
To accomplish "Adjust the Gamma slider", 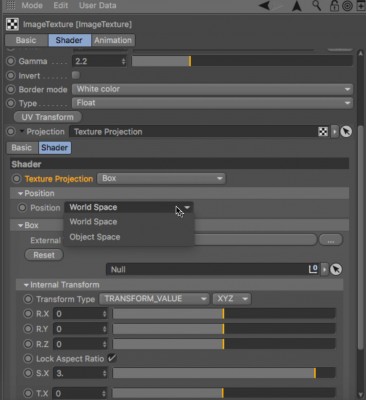I will [242, 61].
